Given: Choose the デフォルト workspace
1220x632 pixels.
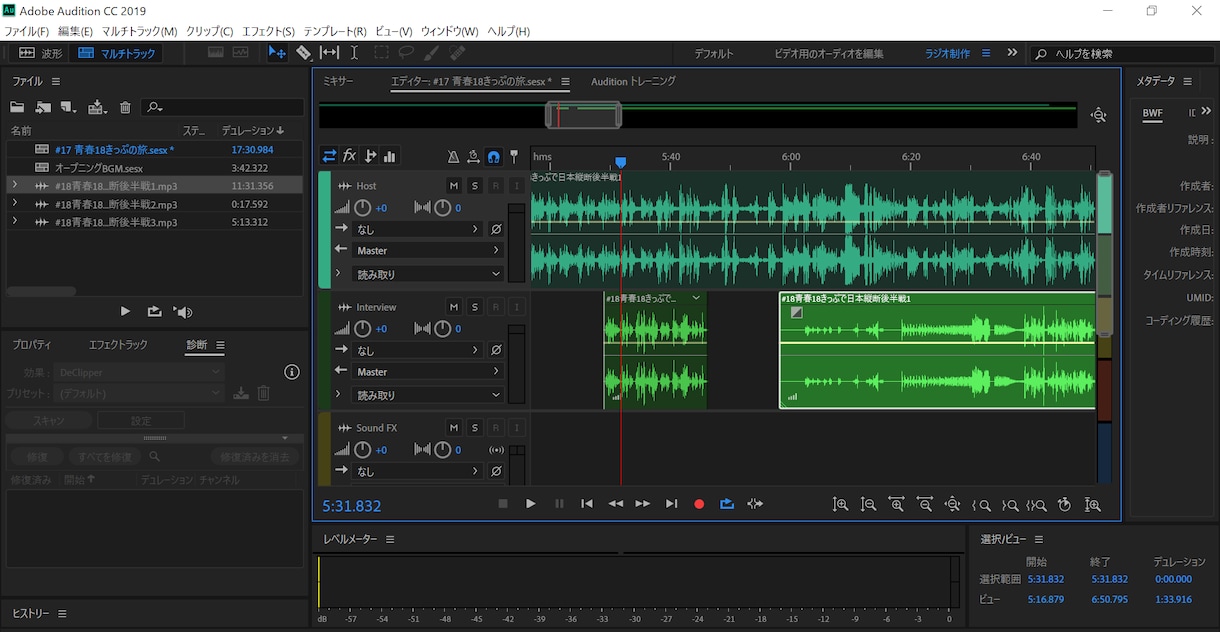Looking at the screenshot, I should pyautogui.click(x=714, y=54).
